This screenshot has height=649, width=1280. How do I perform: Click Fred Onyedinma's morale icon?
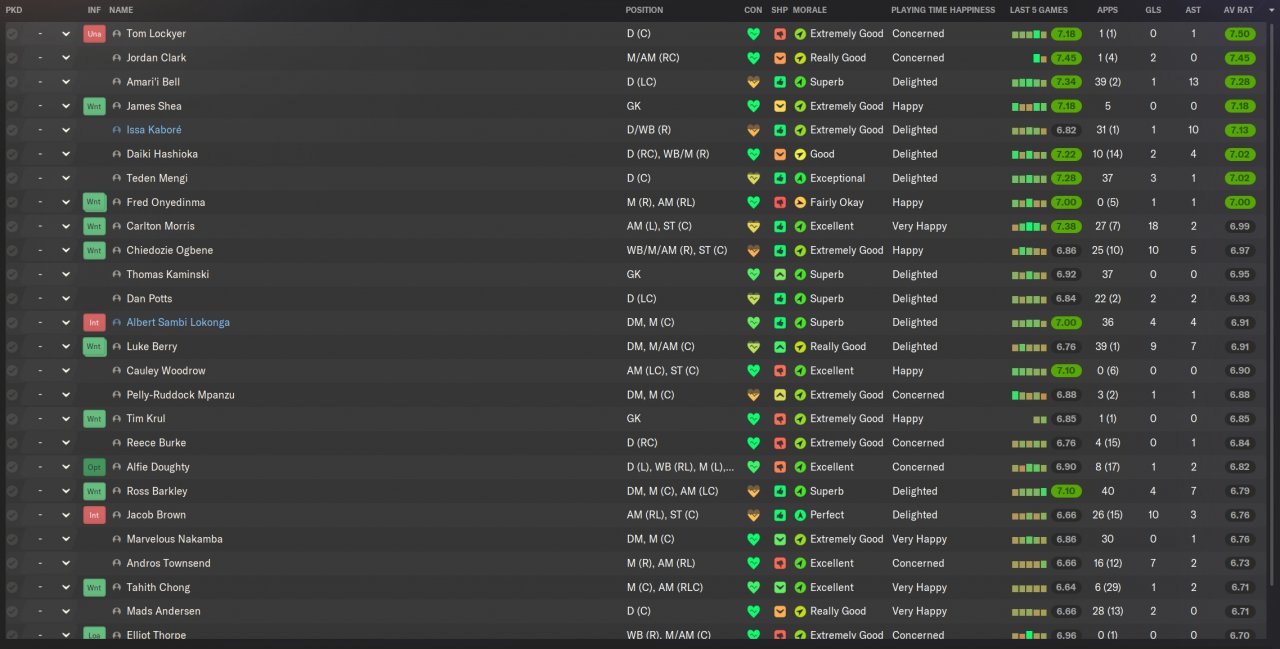(800, 202)
